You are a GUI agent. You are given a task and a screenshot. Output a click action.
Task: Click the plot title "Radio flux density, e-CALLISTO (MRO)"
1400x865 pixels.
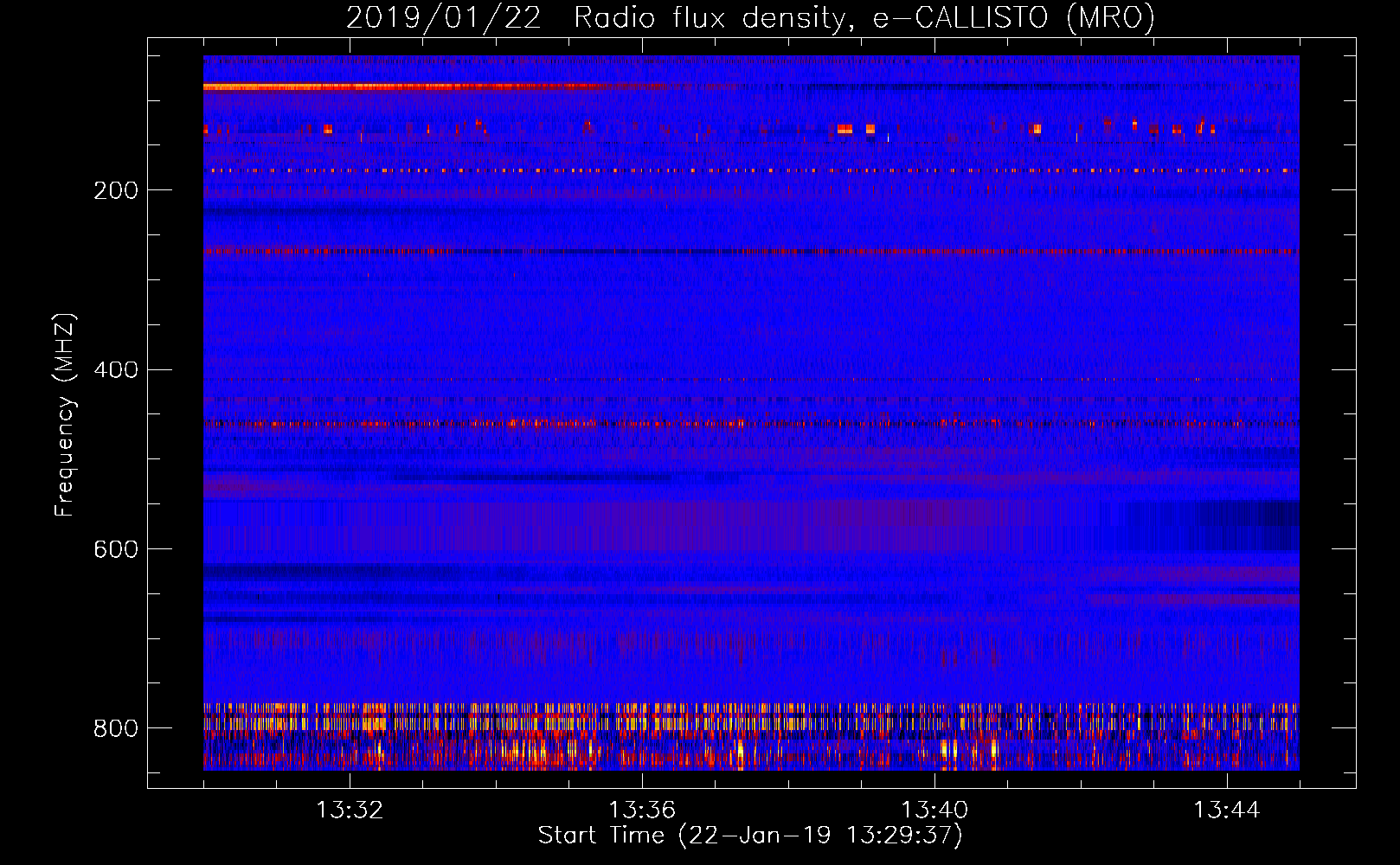point(864,17)
